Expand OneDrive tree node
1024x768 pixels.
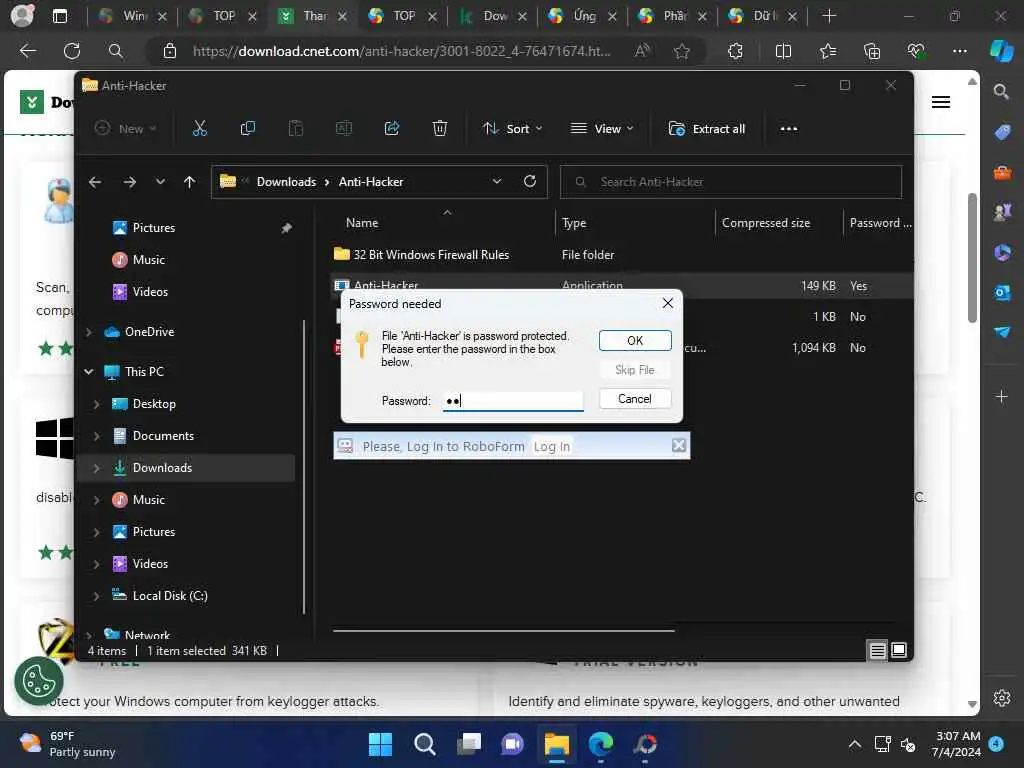[x=89, y=332]
